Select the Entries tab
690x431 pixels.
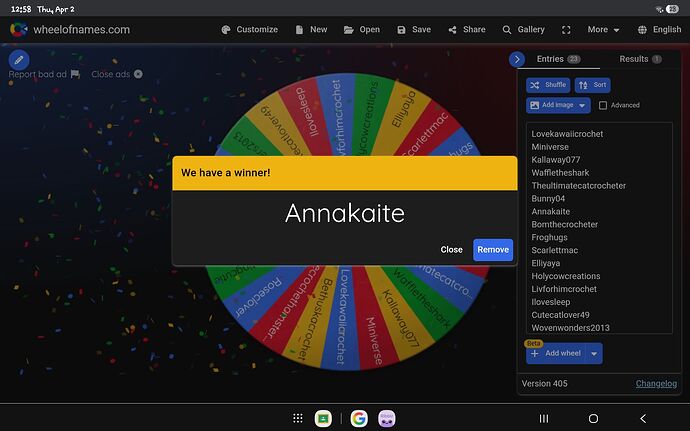558,60
